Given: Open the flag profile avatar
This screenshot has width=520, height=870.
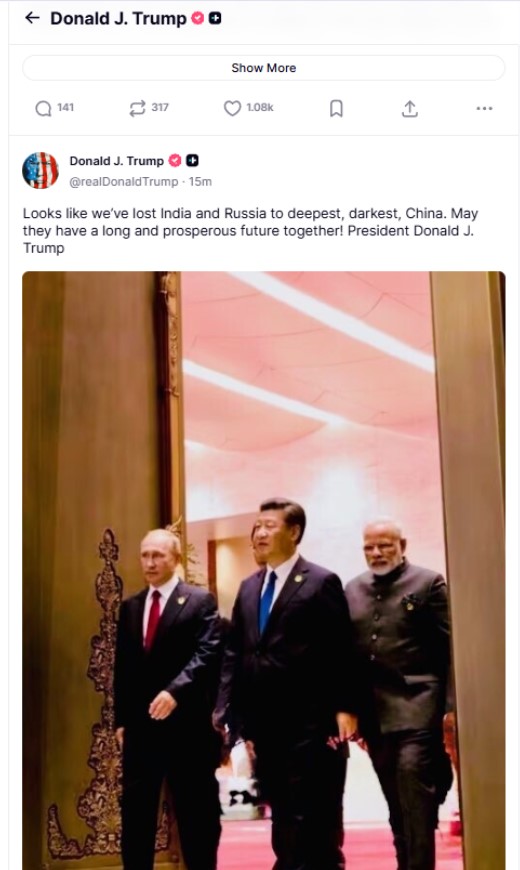Looking at the screenshot, I should pos(41,170).
